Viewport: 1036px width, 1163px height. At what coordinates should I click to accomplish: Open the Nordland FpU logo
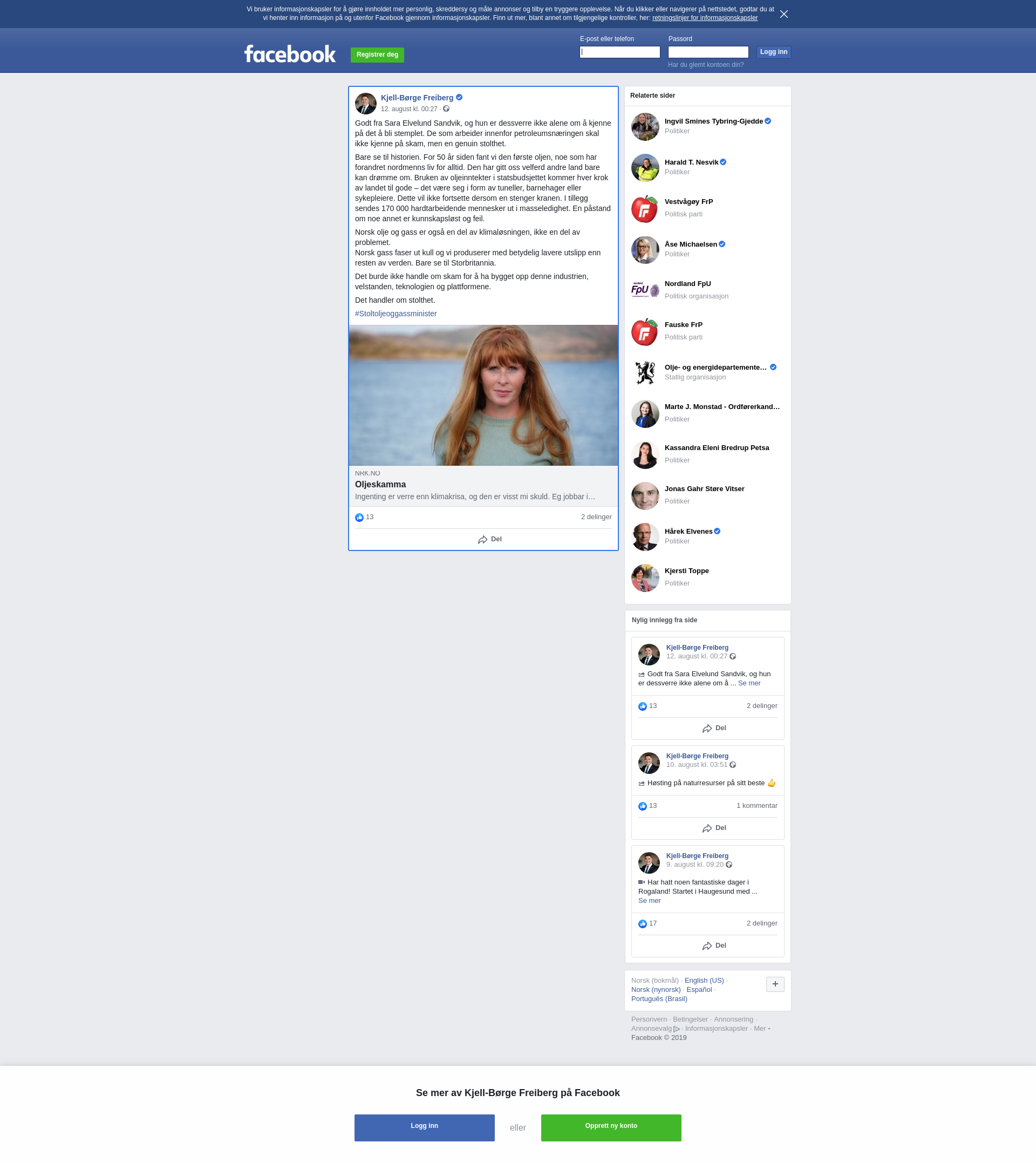(x=645, y=291)
